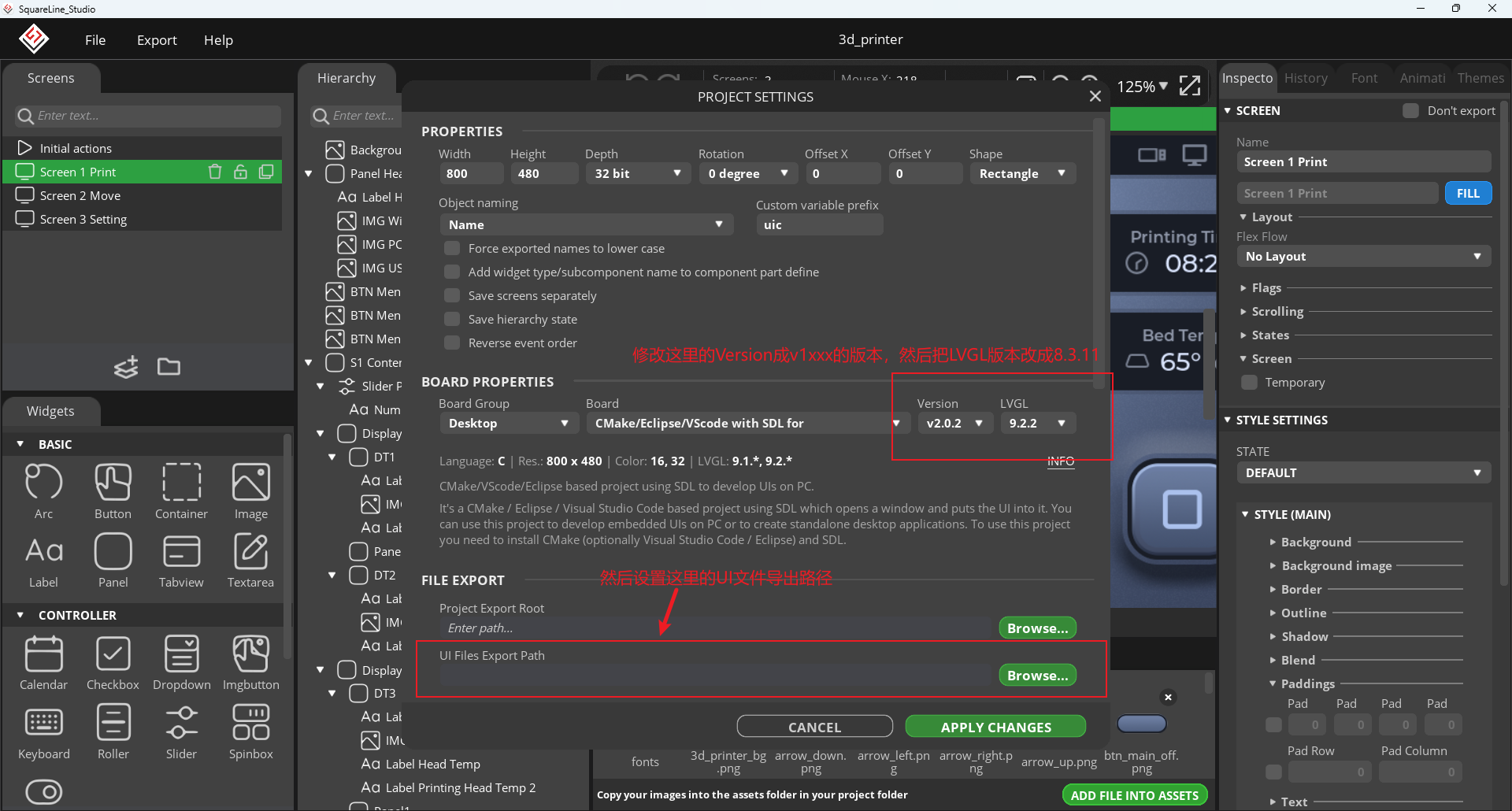Select the Button widget
This screenshot has width=1512, height=811.
[113, 491]
